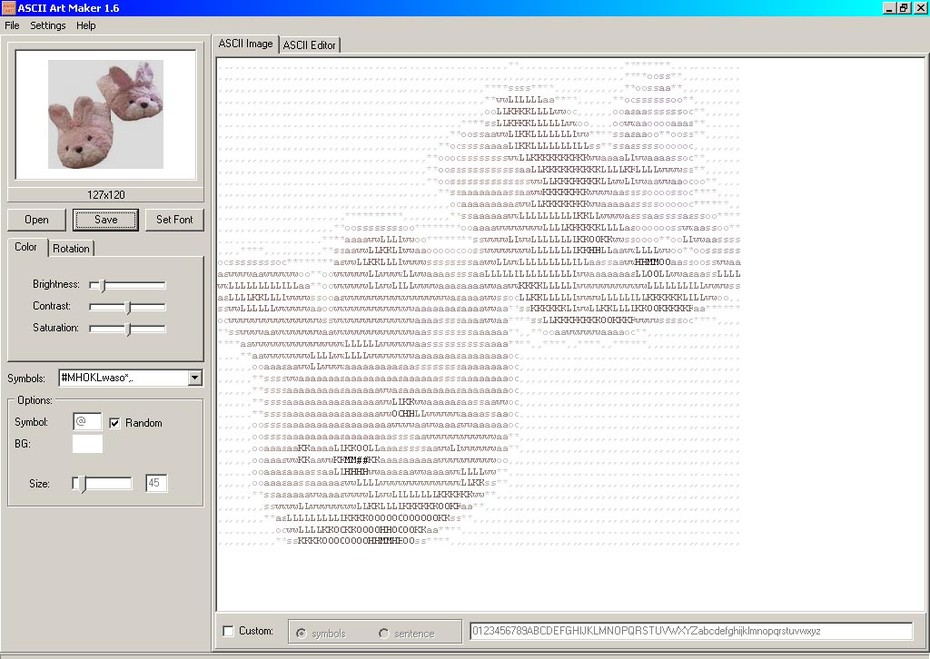Click the ASCII Art Maker title bar icon
Screen dimensions: 930x659
tap(8, 8)
